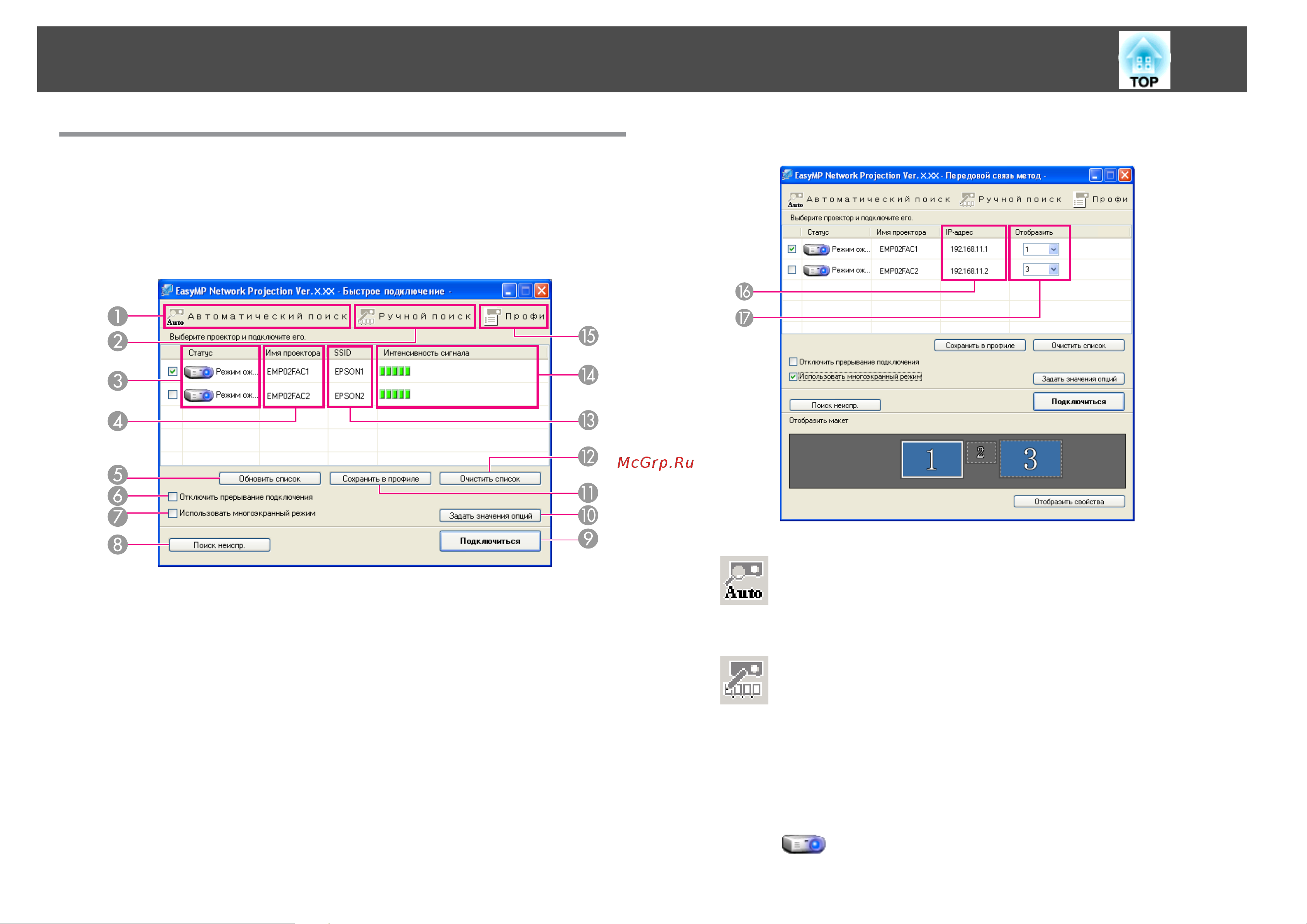
Task: Click large Auto search icon below windows
Action: click(744, 580)
